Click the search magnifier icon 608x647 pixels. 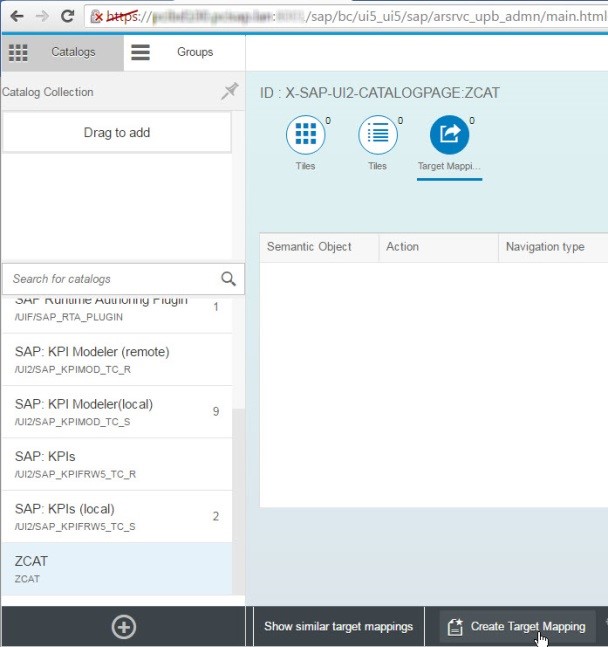click(x=229, y=279)
